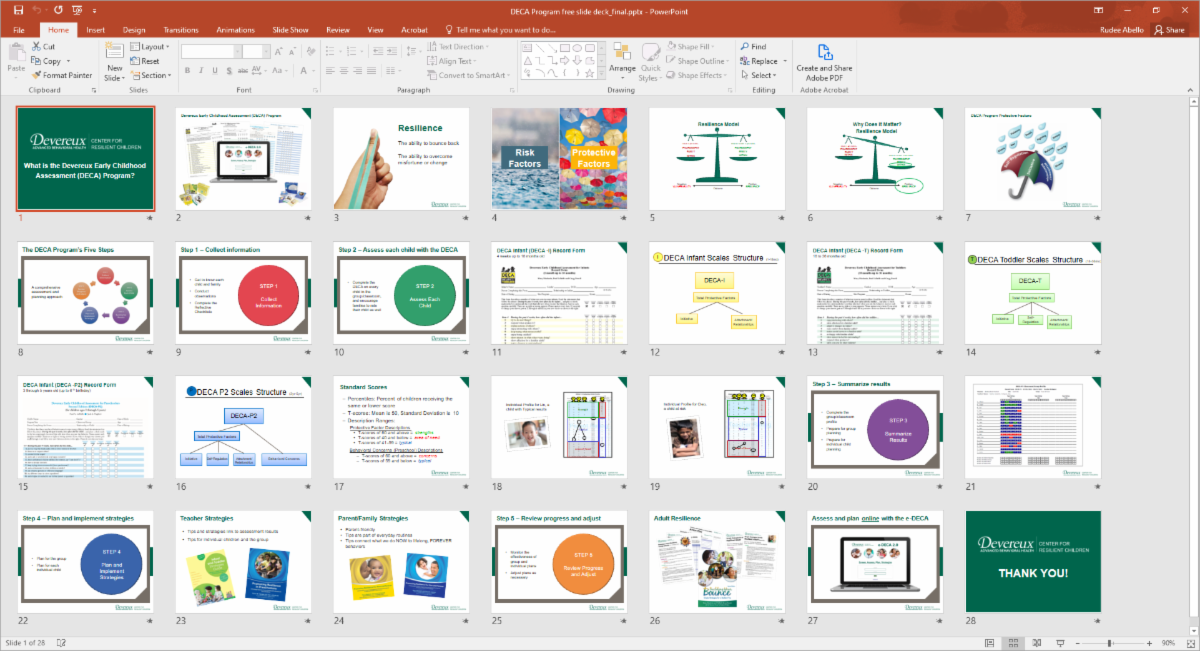This screenshot has width=1200, height=651.
Task: Select the Thank You slide thumbnail
Action: (x=1032, y=562)
